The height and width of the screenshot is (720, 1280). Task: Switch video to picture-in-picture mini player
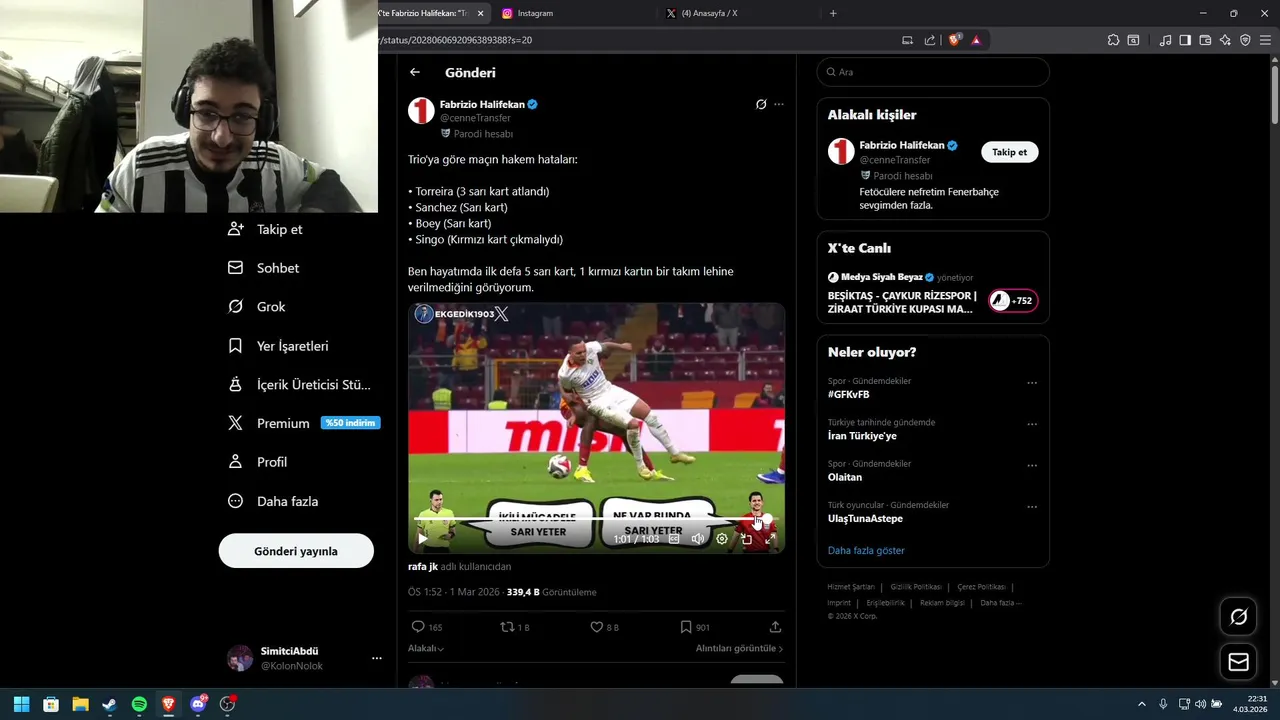pos(746,538)
